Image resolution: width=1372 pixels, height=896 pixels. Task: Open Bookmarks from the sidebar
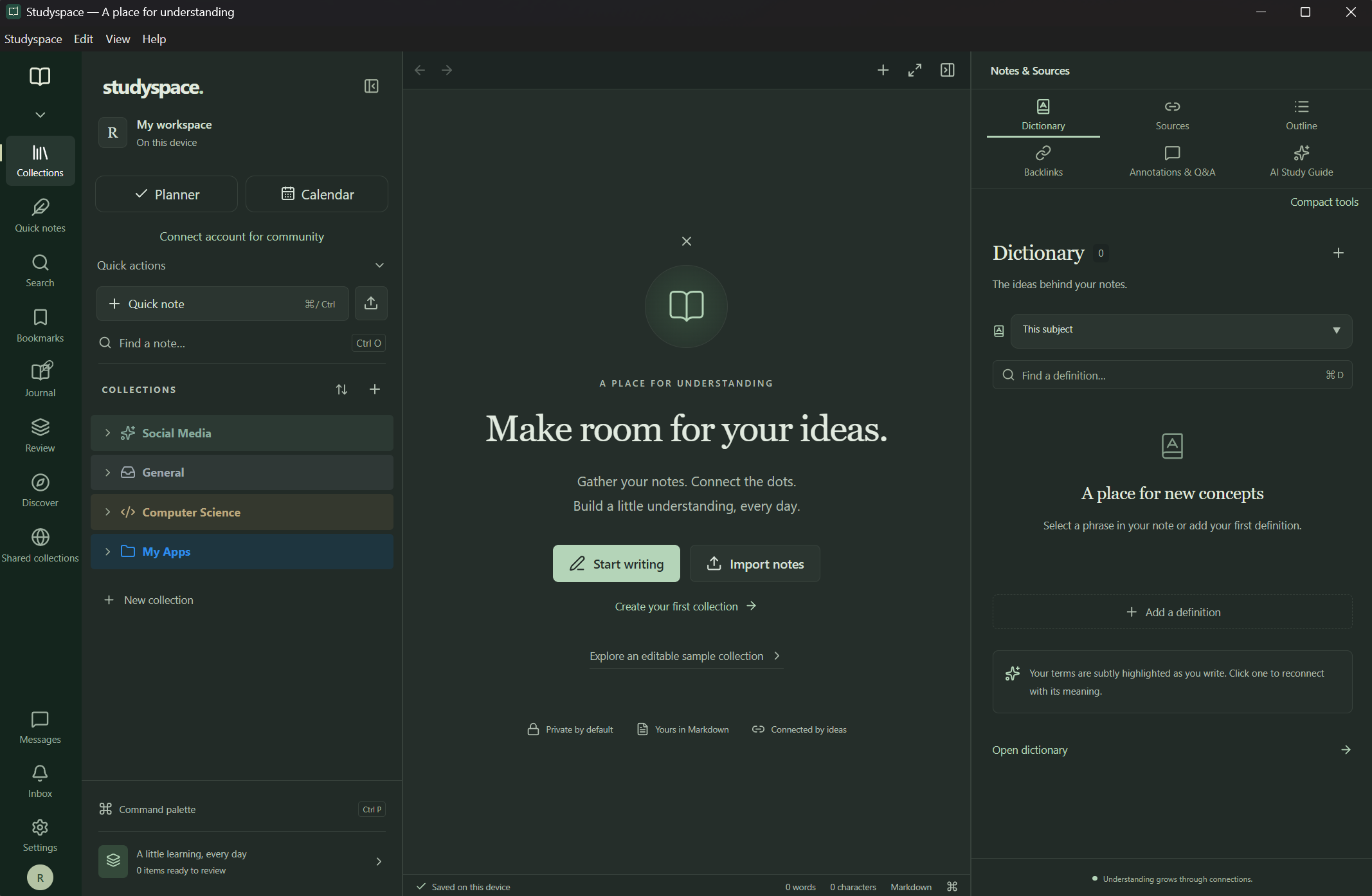coord(40,325)
